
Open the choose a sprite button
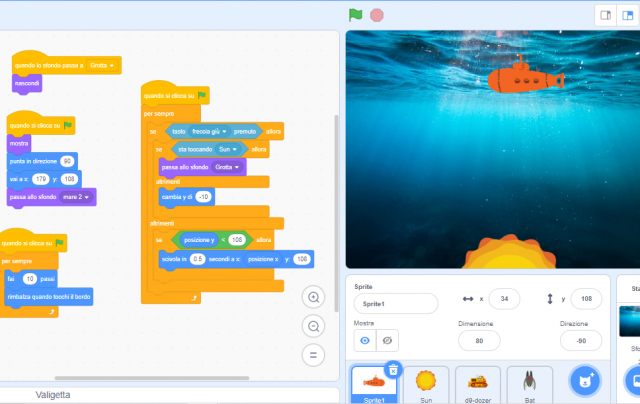pyautogui.click(x=584, y=381)
